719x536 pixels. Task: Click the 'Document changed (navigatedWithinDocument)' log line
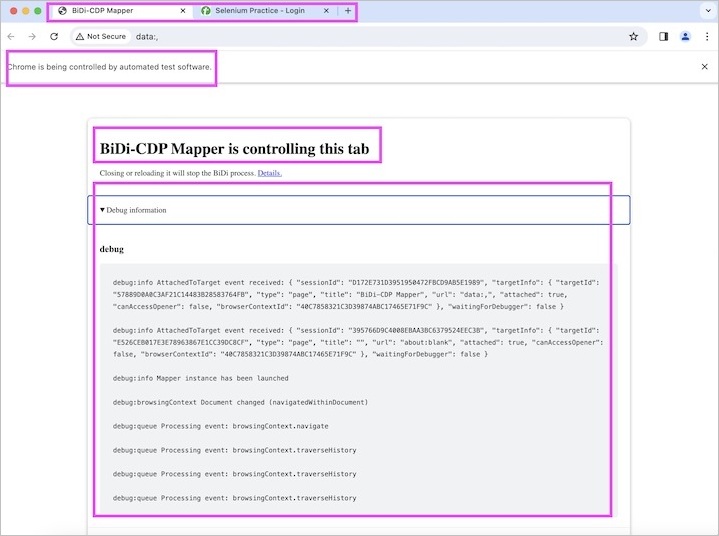[240, 402]
